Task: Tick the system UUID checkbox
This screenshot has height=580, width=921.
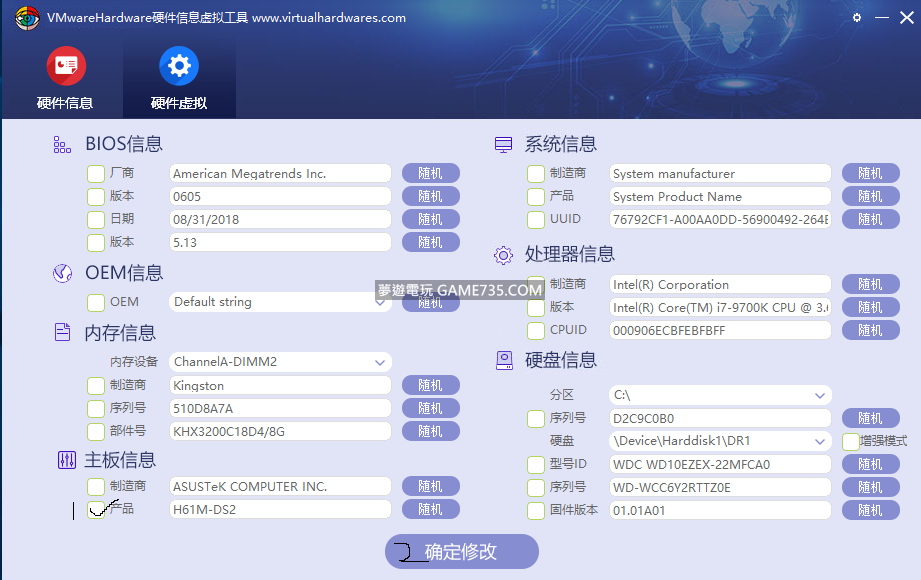Action: tap(536, 219)
